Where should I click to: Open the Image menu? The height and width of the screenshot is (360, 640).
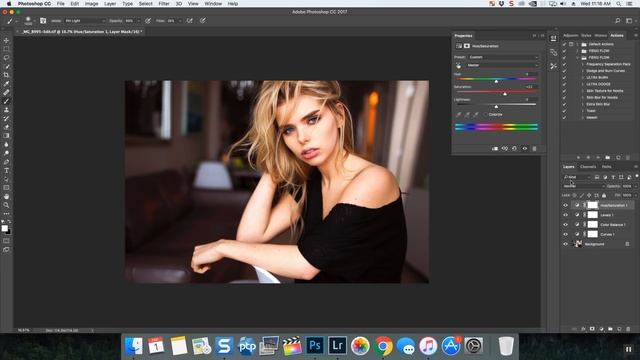[91, 4]
